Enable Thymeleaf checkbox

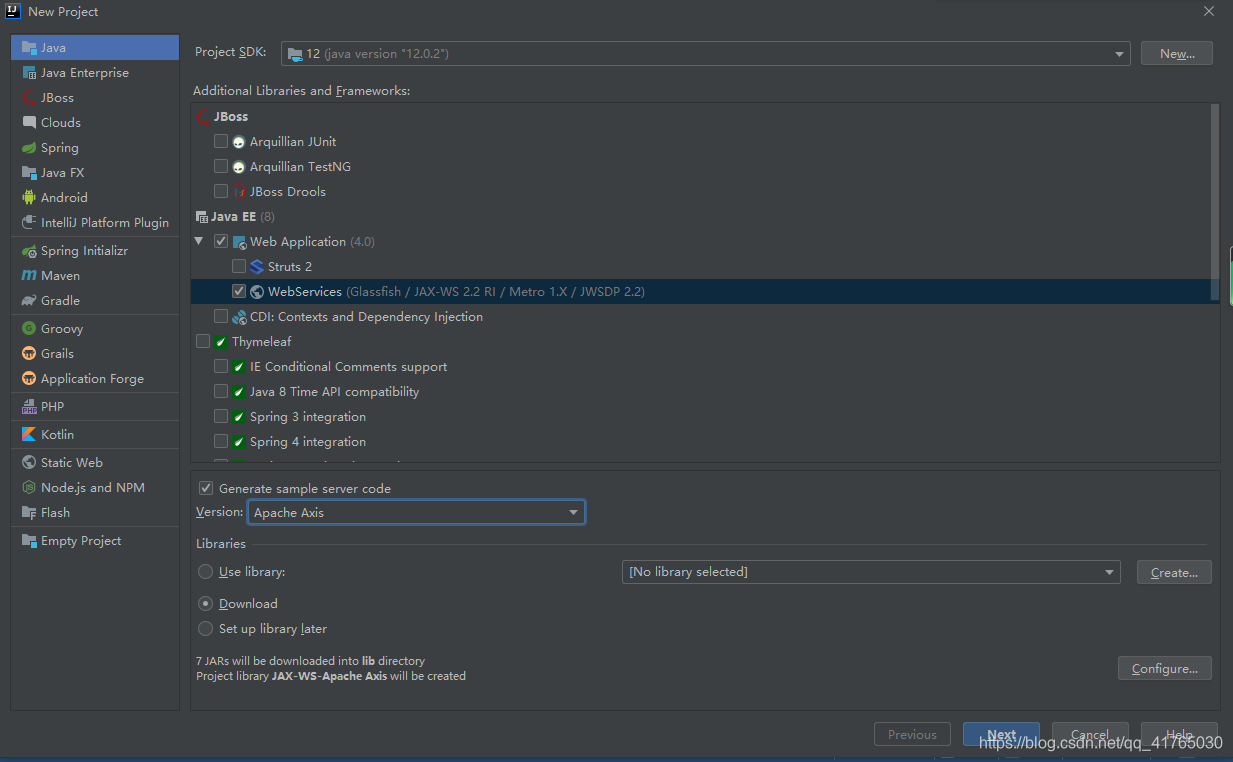[x=203, y=341]
